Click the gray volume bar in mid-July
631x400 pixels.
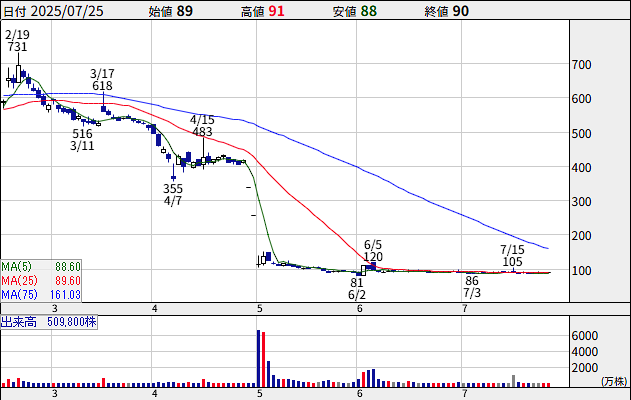(513, 381)
